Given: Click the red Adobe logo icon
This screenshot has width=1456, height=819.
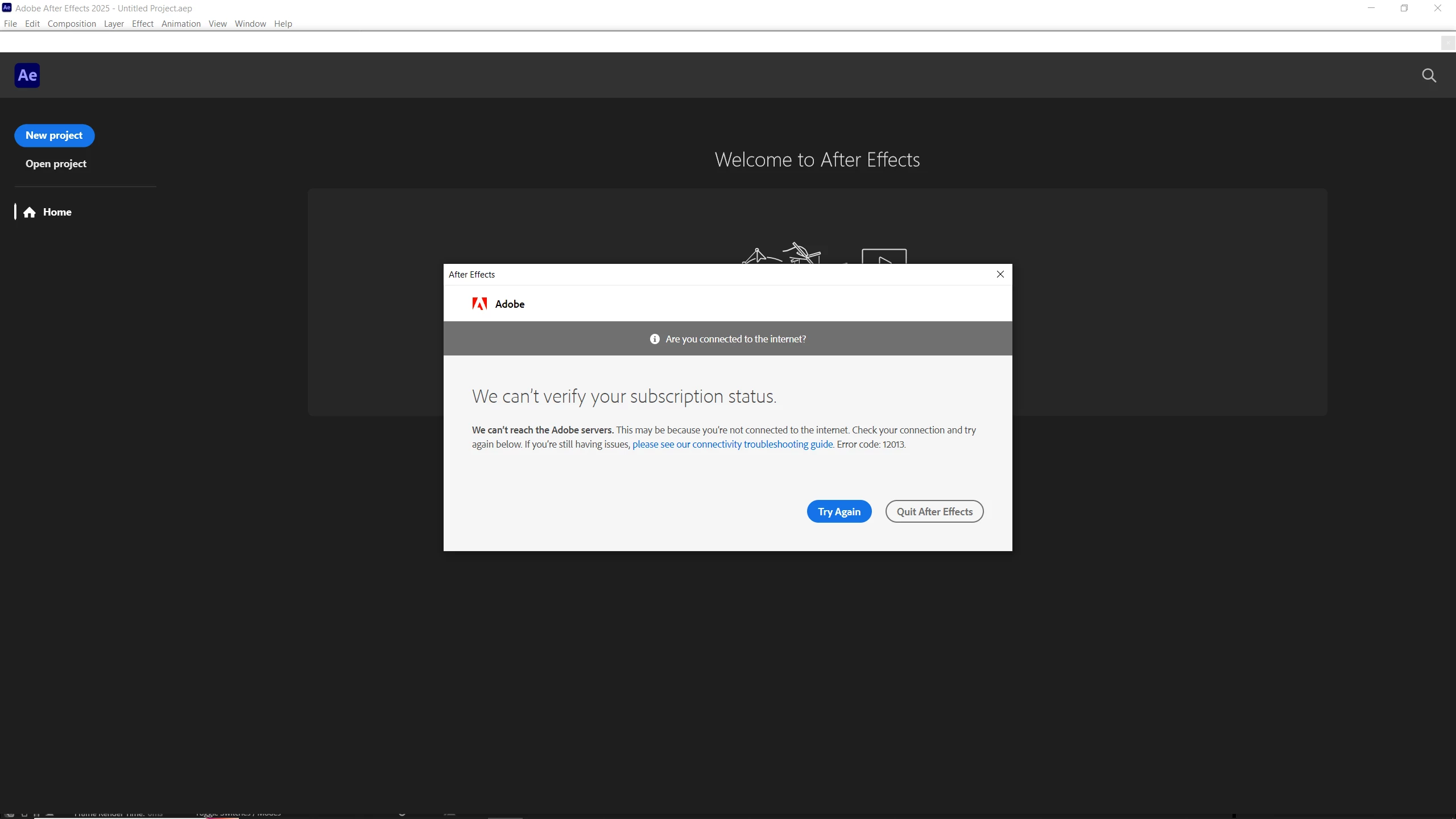Looking at the screenshot, I should pos(479,304).
